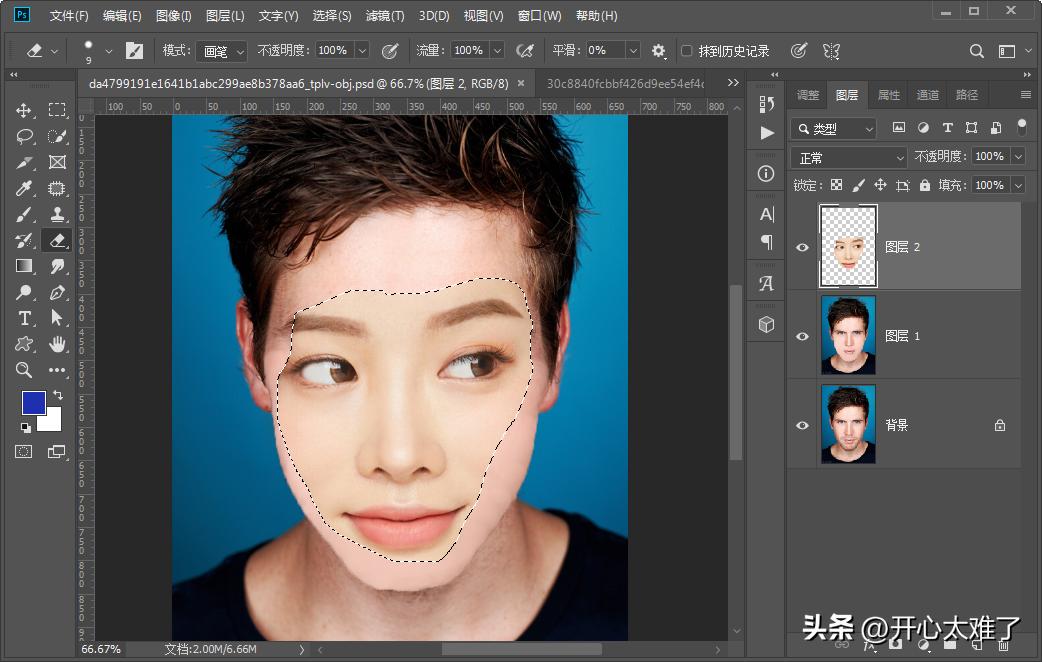Select the Zoom tool in toolbar
The height and width of the screenshot is (662, 1042).
pos(24,370)
